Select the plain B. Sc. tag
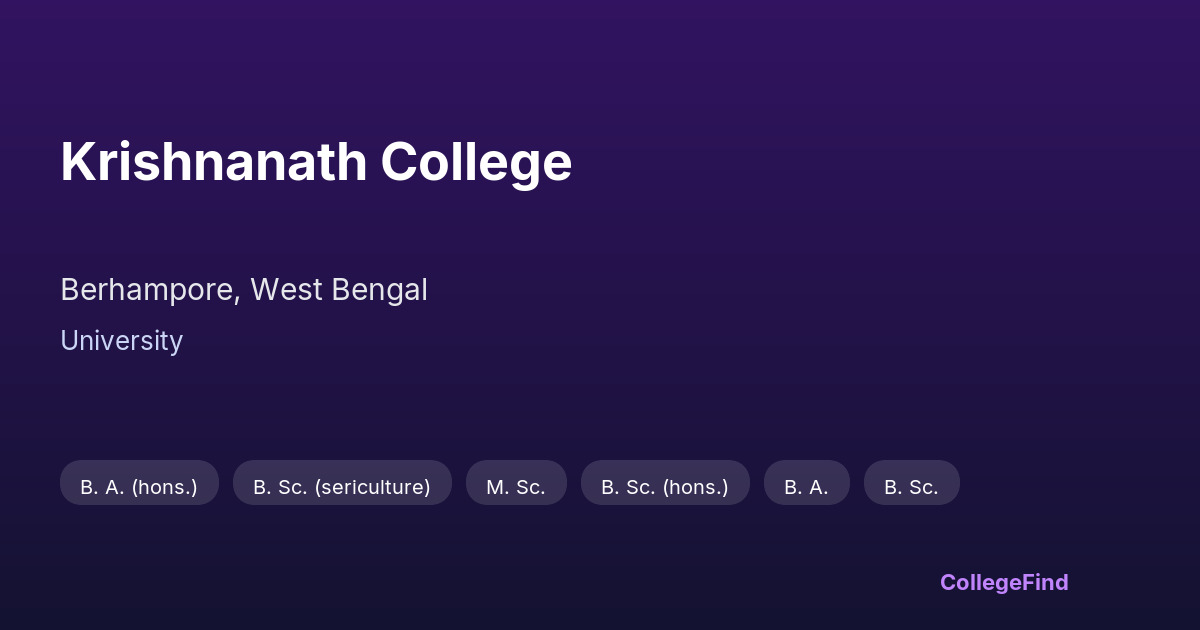 click(x=911, y=487)
